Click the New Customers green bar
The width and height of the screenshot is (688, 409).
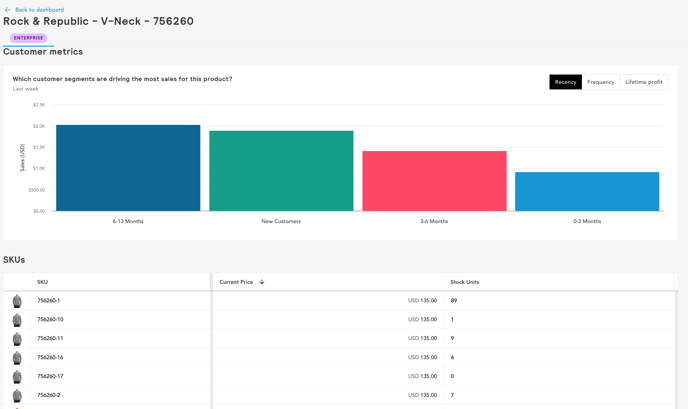tap(281, 171)
